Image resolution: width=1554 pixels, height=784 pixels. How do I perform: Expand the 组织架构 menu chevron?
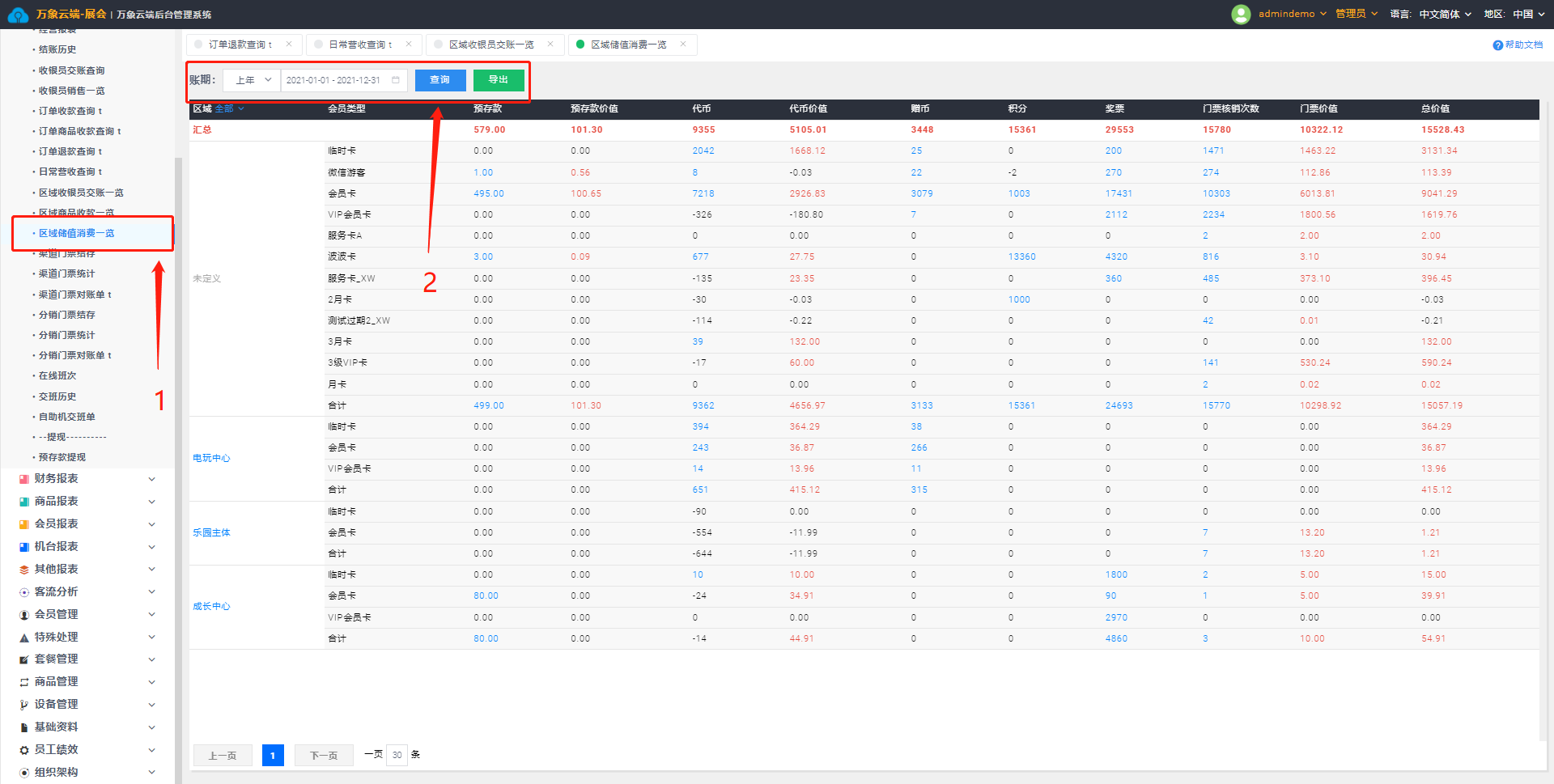pyautogui.click(x=151, y=773)
